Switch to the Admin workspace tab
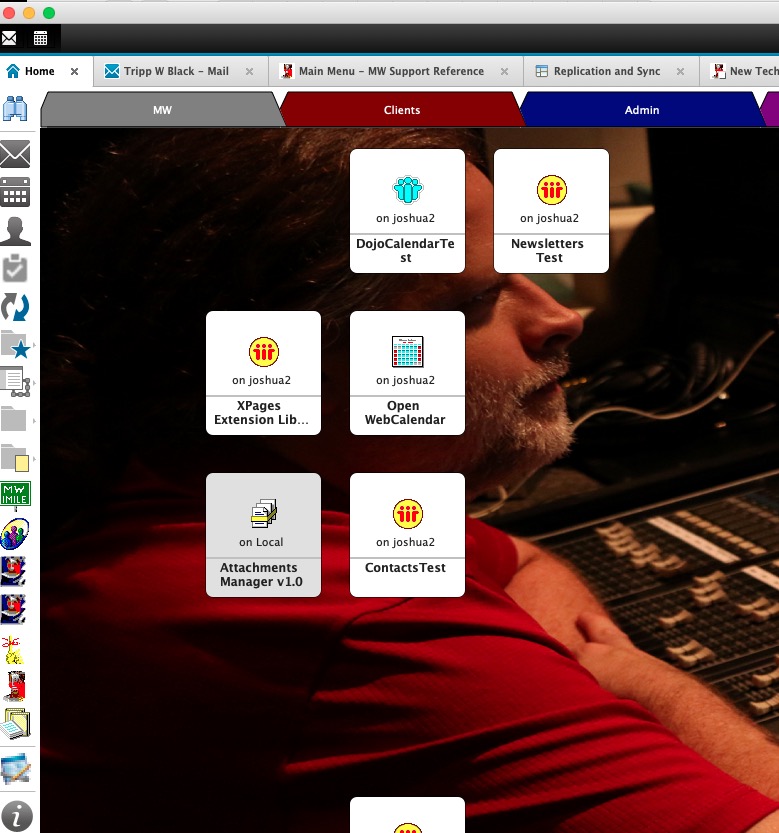This screenshot has height=833, width=779. pyautogui.click(x=641, y=110)
